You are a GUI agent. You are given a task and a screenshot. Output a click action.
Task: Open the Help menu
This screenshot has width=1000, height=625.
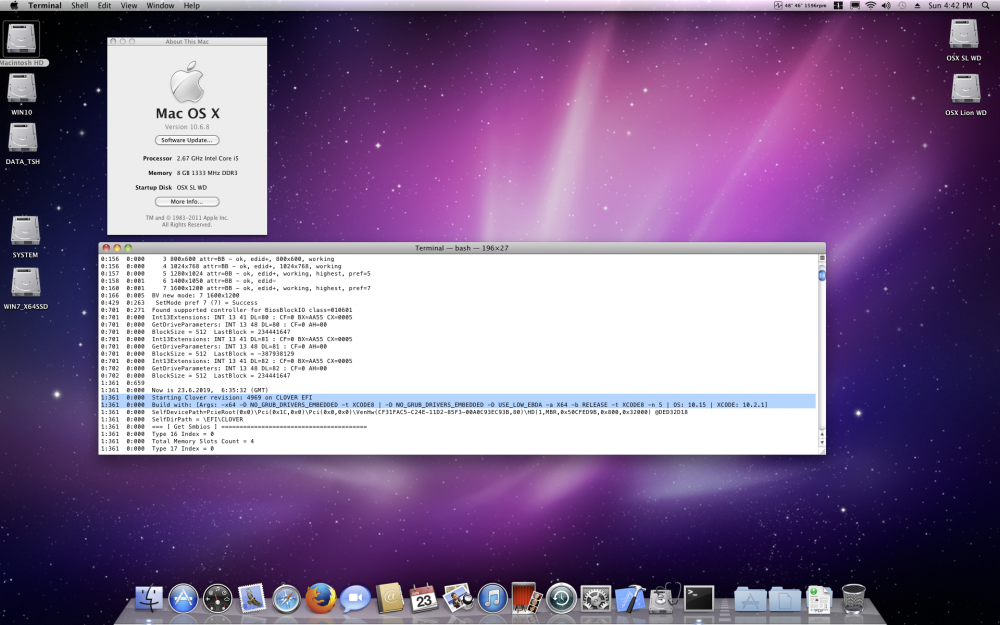coord(191,5)
